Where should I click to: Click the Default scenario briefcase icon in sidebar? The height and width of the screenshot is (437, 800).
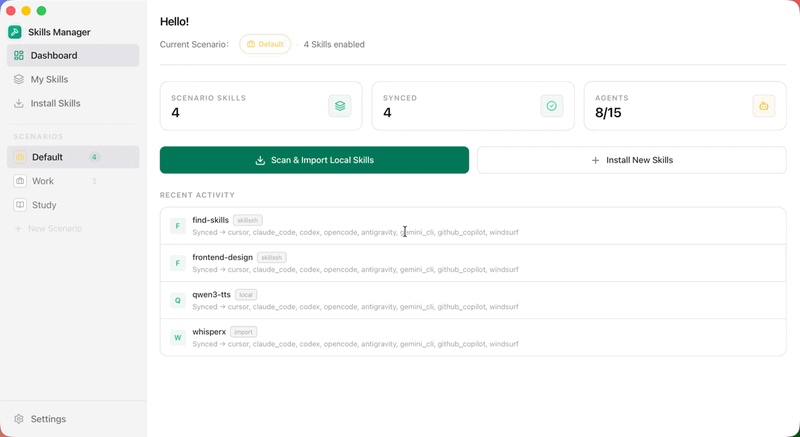20,157
